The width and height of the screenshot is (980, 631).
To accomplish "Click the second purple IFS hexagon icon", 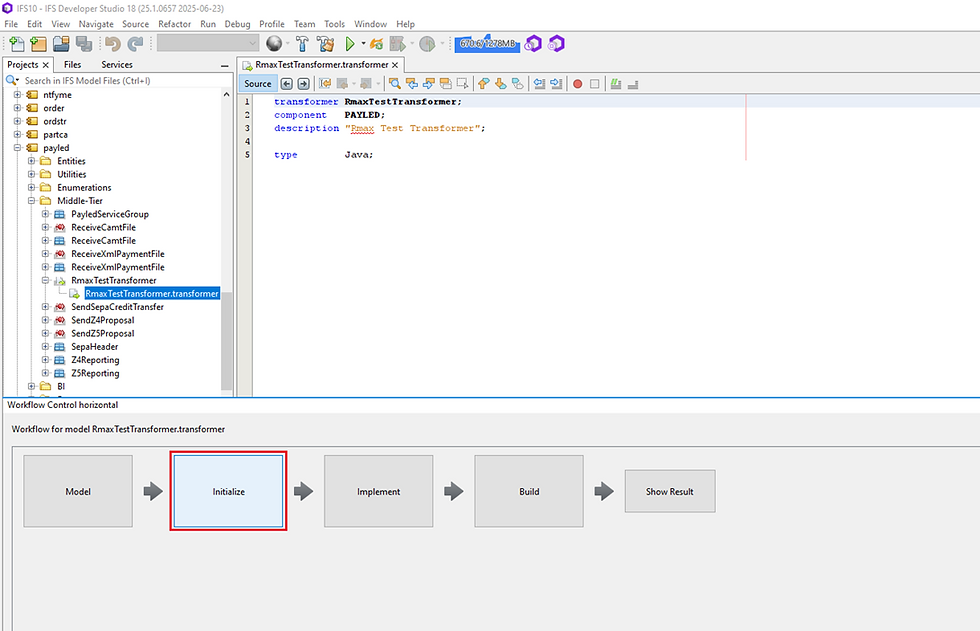I will (556, 44).
